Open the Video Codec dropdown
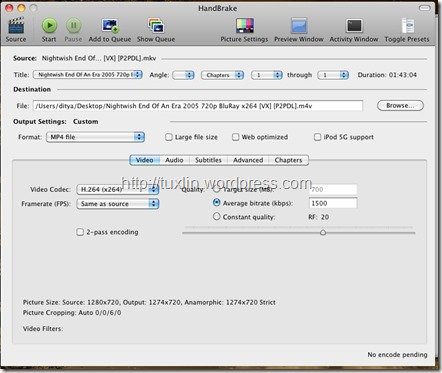The width and height of the screenshot is (442, 373). point(118,189)
